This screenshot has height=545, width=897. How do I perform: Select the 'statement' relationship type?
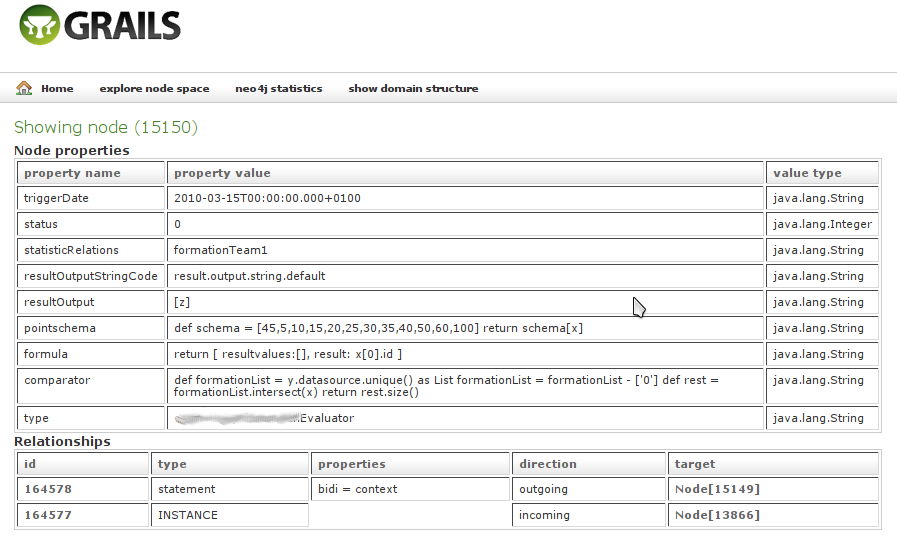[186, 489]
